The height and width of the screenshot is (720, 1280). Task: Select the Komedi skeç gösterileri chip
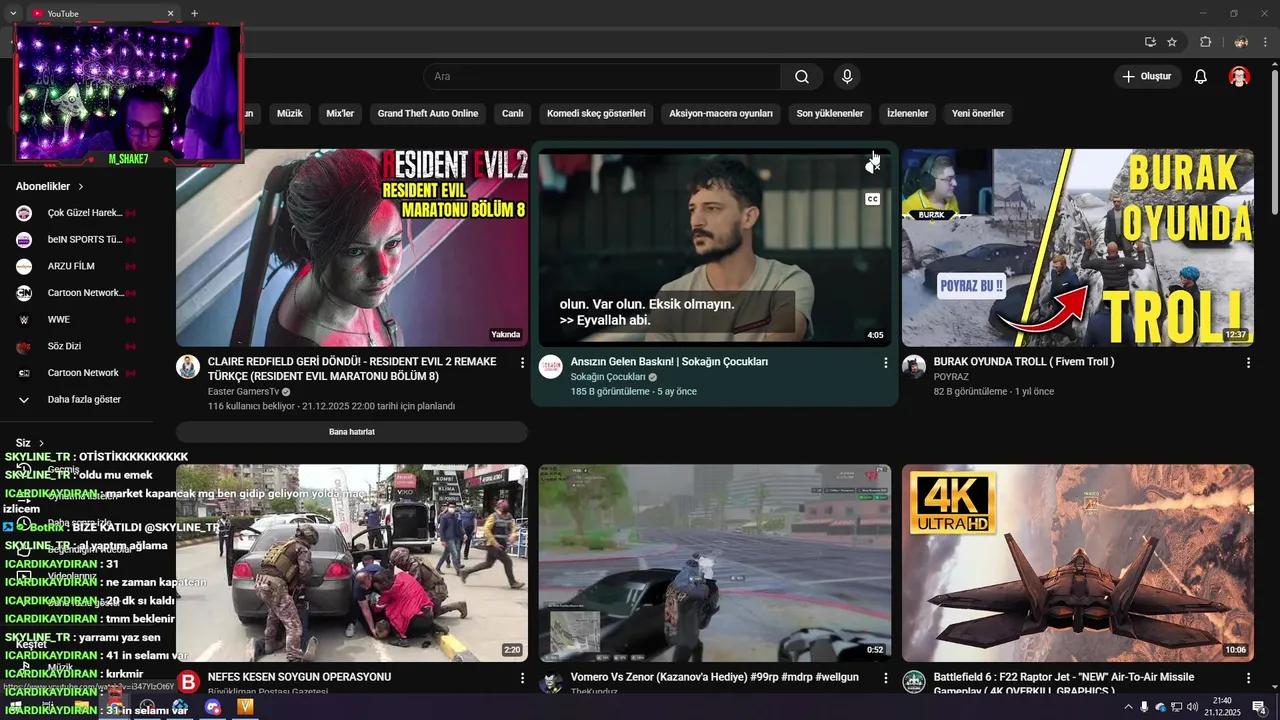[596, 114]
